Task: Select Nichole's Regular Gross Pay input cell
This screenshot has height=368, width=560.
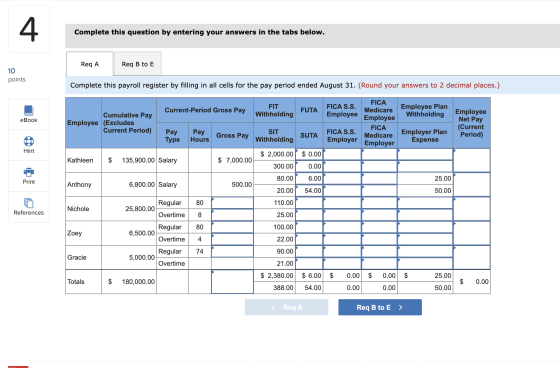Action: pyautogui.click(x=232, y=203)
